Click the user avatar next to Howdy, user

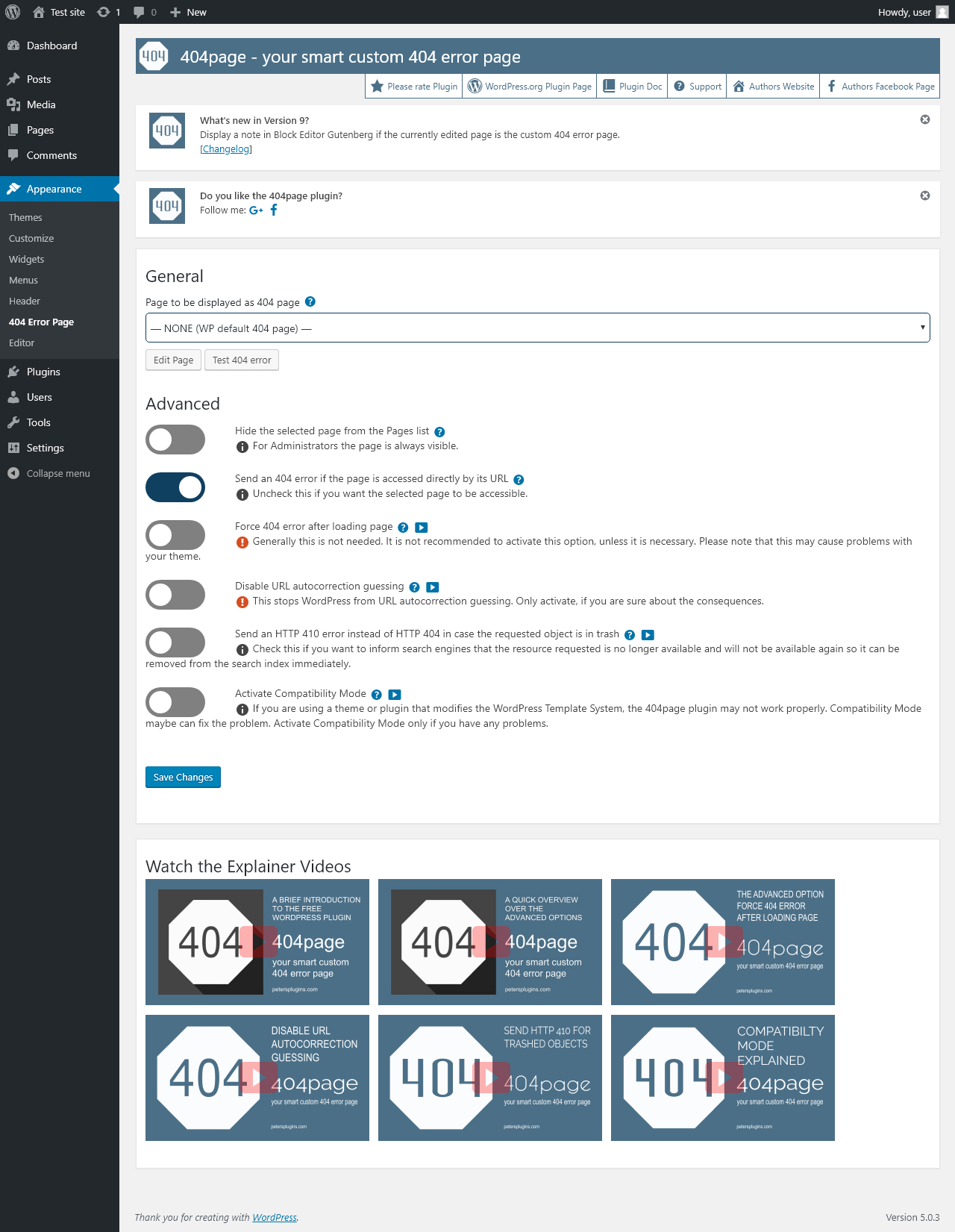tap(942, 12)
